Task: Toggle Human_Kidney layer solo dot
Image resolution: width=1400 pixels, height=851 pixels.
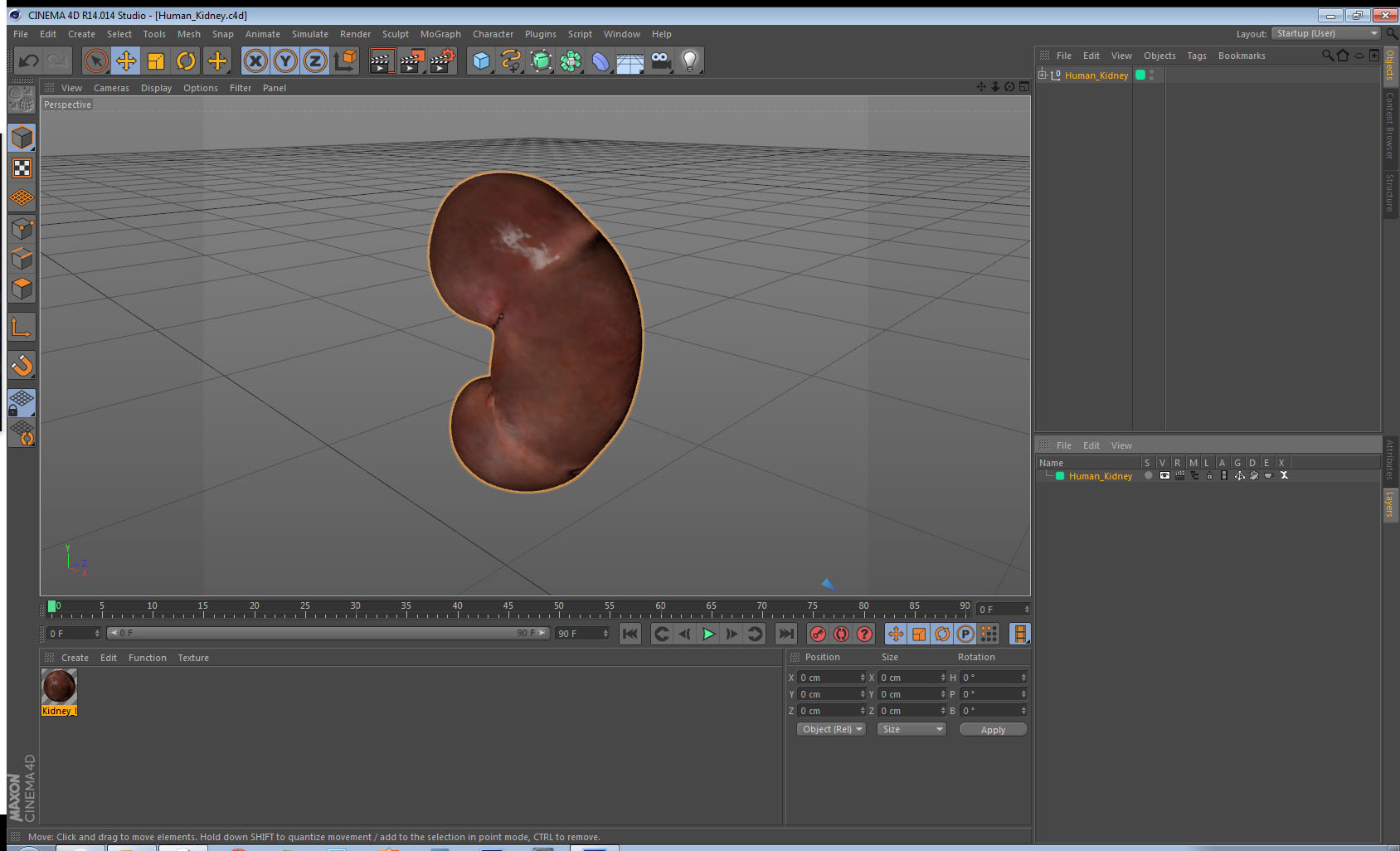Action: [1148, 475]
